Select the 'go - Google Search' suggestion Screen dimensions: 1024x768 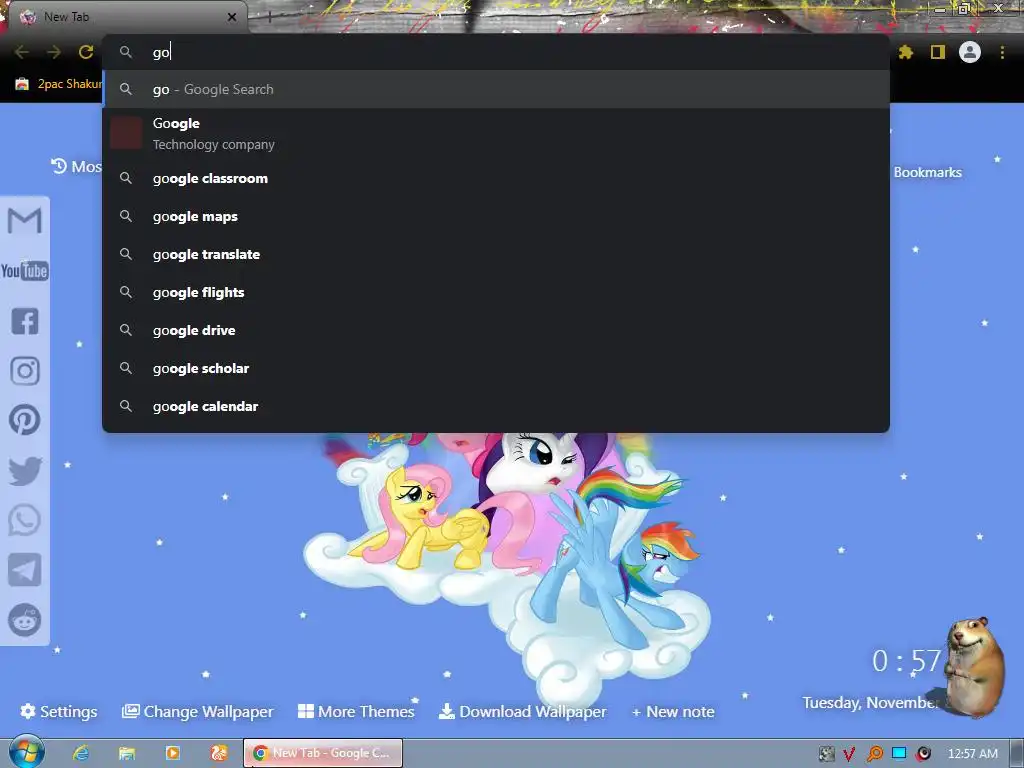(x=496, y=89)
